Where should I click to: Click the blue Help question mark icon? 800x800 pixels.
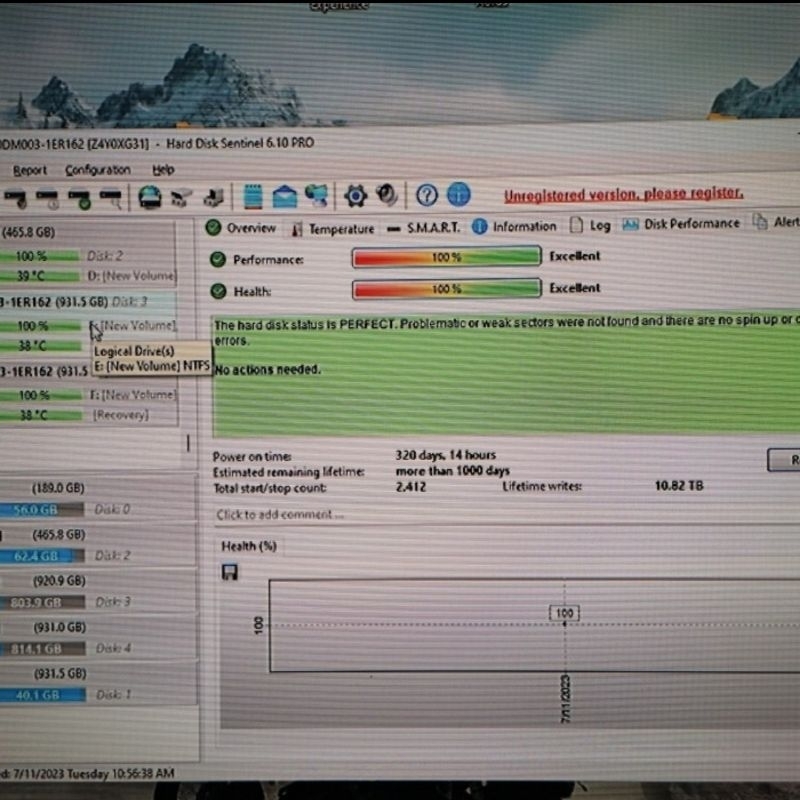coord(427,194)
